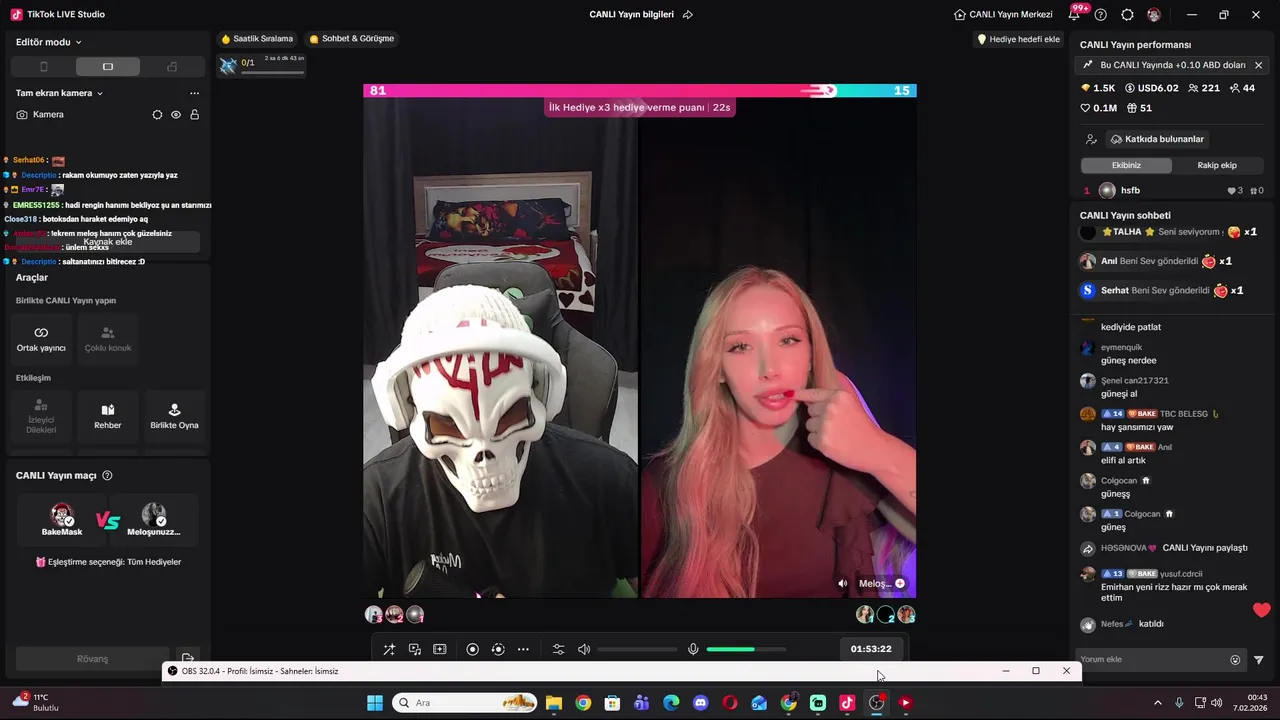Screen dimensions: 1280x720
Task: Click the viewer stats icon beside Katkıda bulunanlar
Action: pyautogui.click(x=1091, y=139)
